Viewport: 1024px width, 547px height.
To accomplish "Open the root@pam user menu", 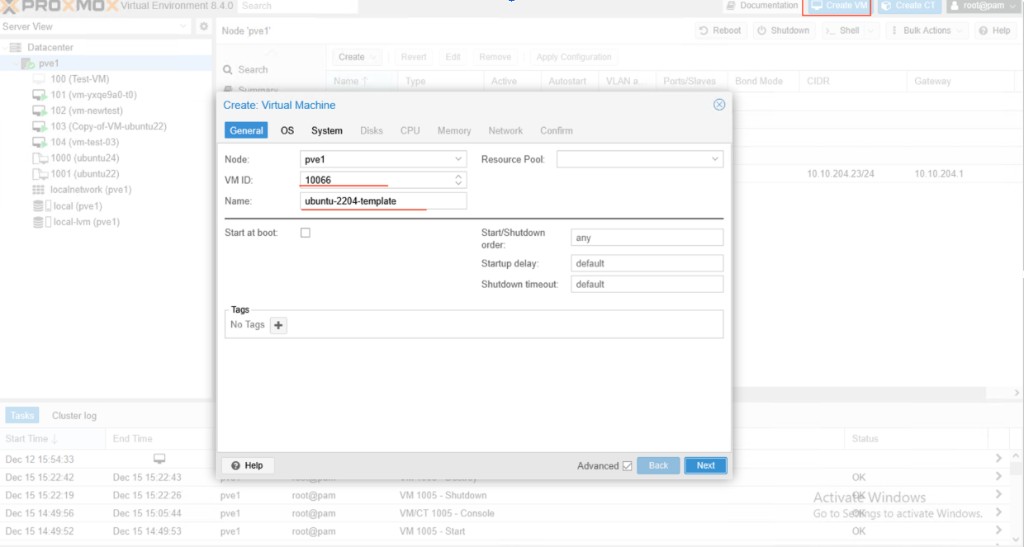I will (984, 6).
